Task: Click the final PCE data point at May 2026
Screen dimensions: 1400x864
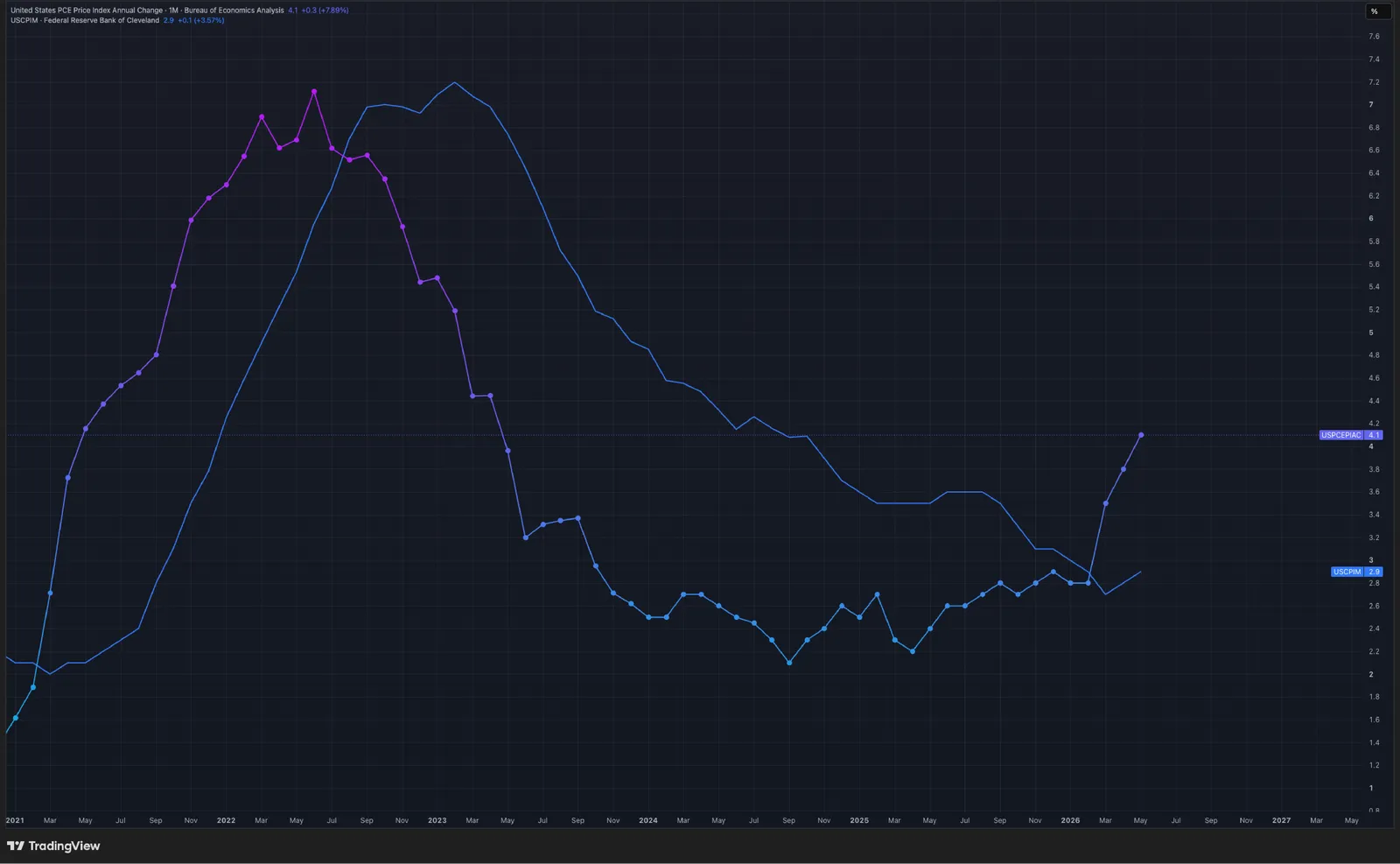Action: [1141, 435]
